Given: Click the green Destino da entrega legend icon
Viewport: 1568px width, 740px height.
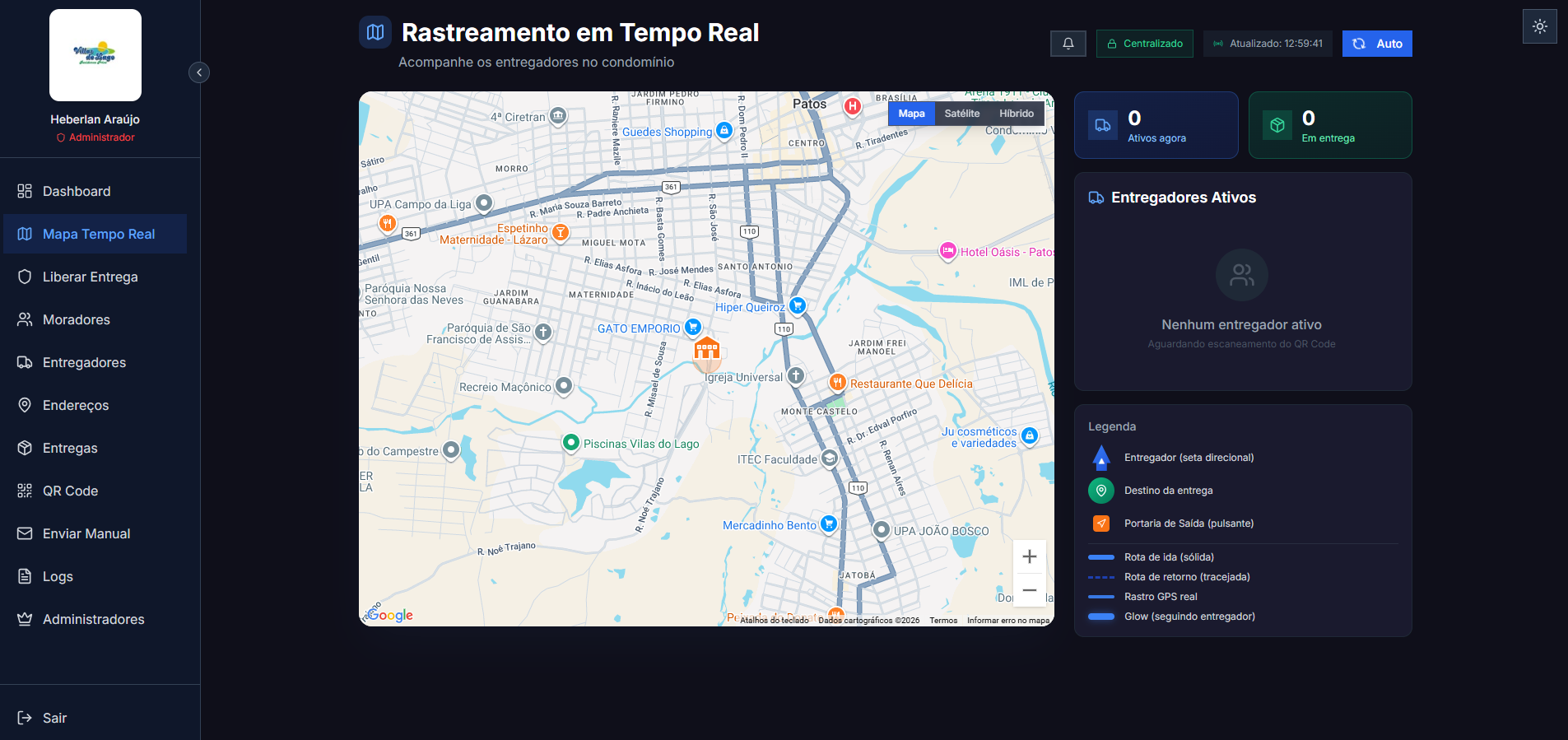Looking at the screenshot, I should point(1101,491).
